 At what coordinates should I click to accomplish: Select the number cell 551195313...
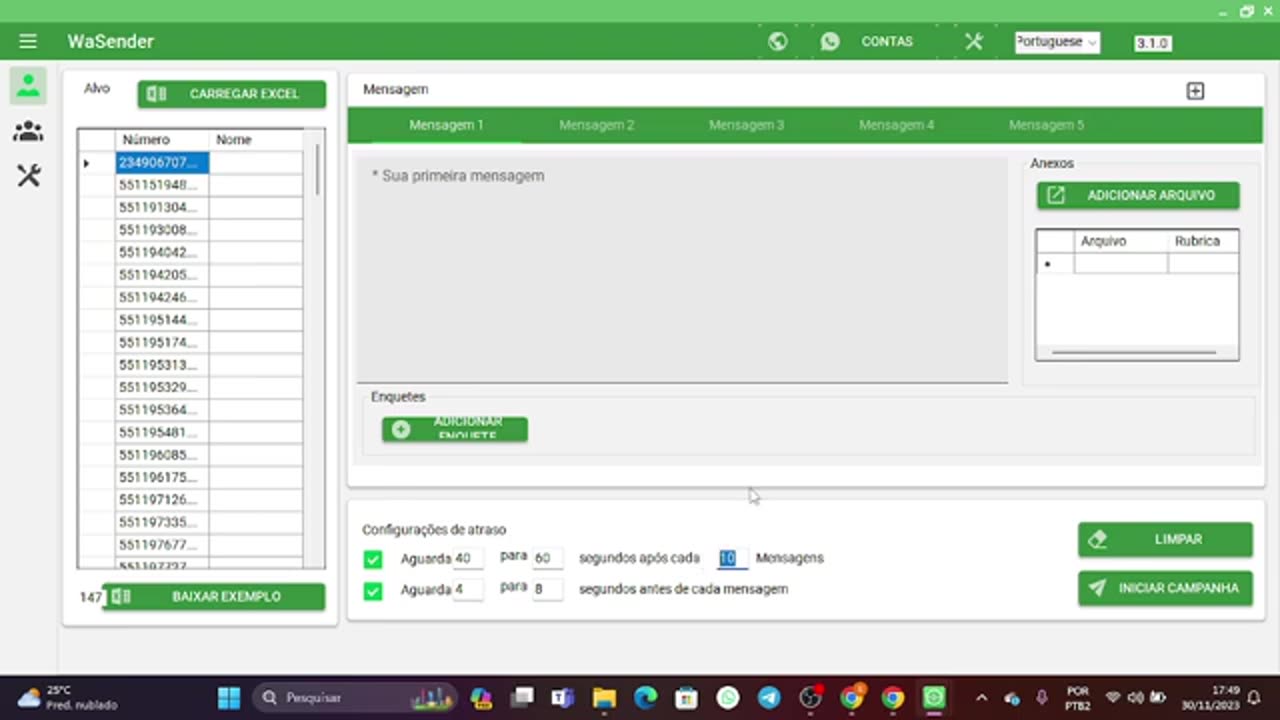pos(162,365)
